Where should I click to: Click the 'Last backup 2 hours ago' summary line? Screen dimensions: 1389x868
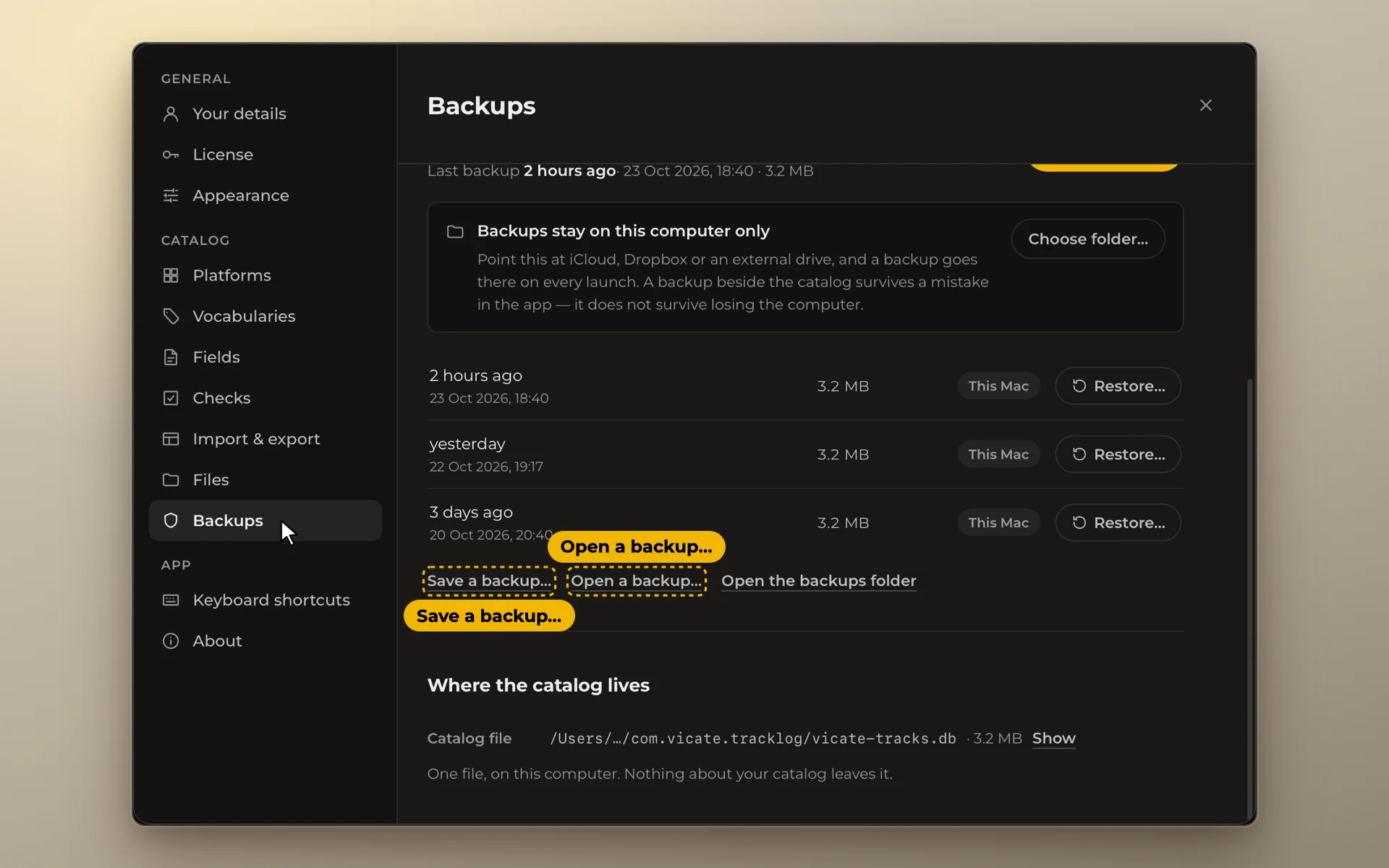[x=620, y=171]
